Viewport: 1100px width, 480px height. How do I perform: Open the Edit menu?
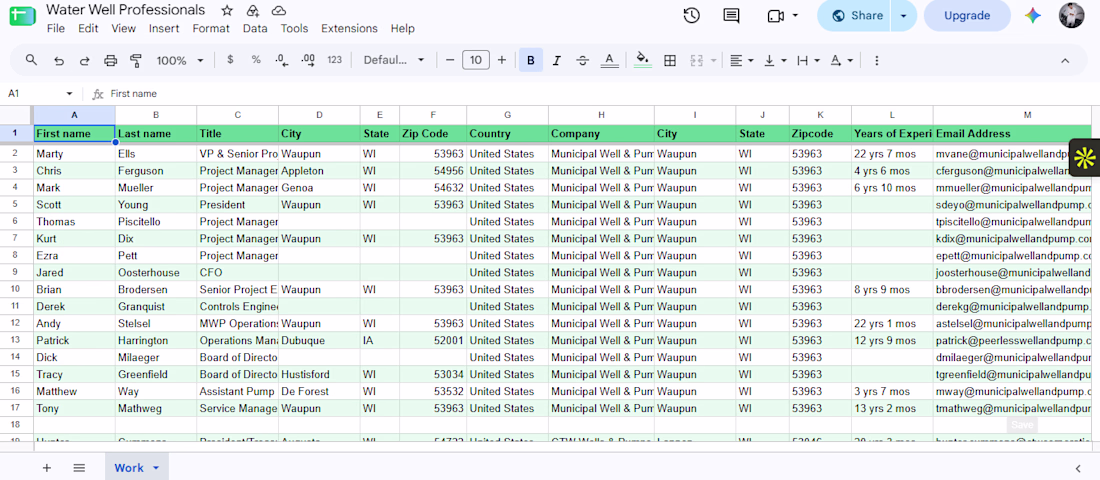(88, 29)
